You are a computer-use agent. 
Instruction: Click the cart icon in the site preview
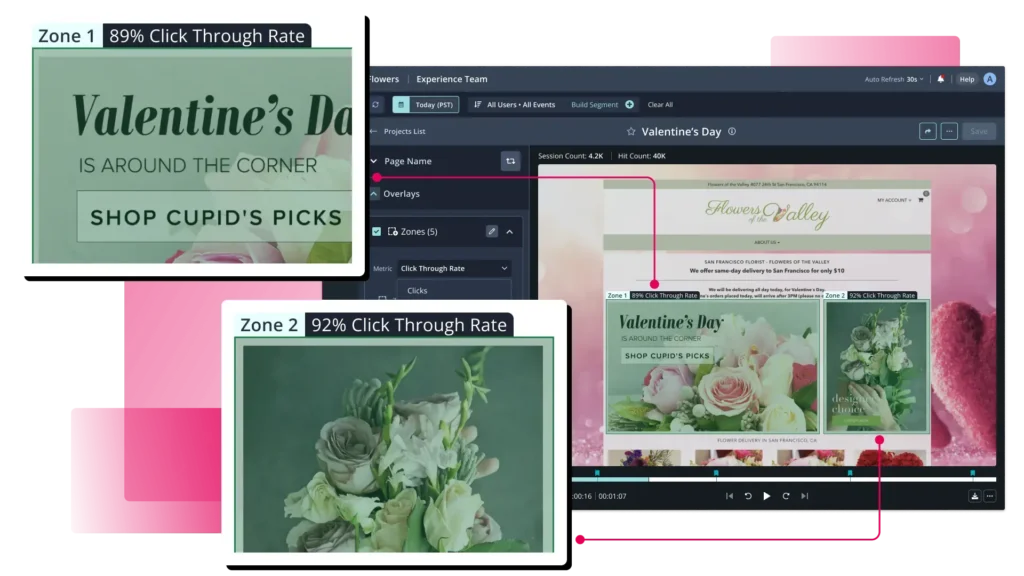[x=921, y=200]
